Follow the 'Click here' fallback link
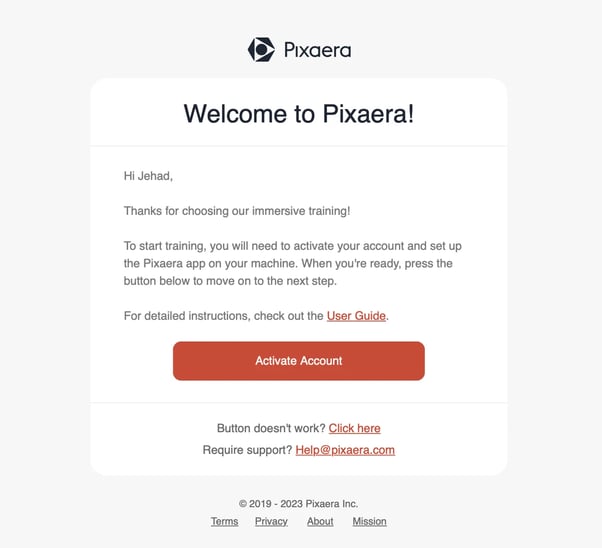This screenshot has height=548, width=602. pyautogui.click(x=354, y=428)
